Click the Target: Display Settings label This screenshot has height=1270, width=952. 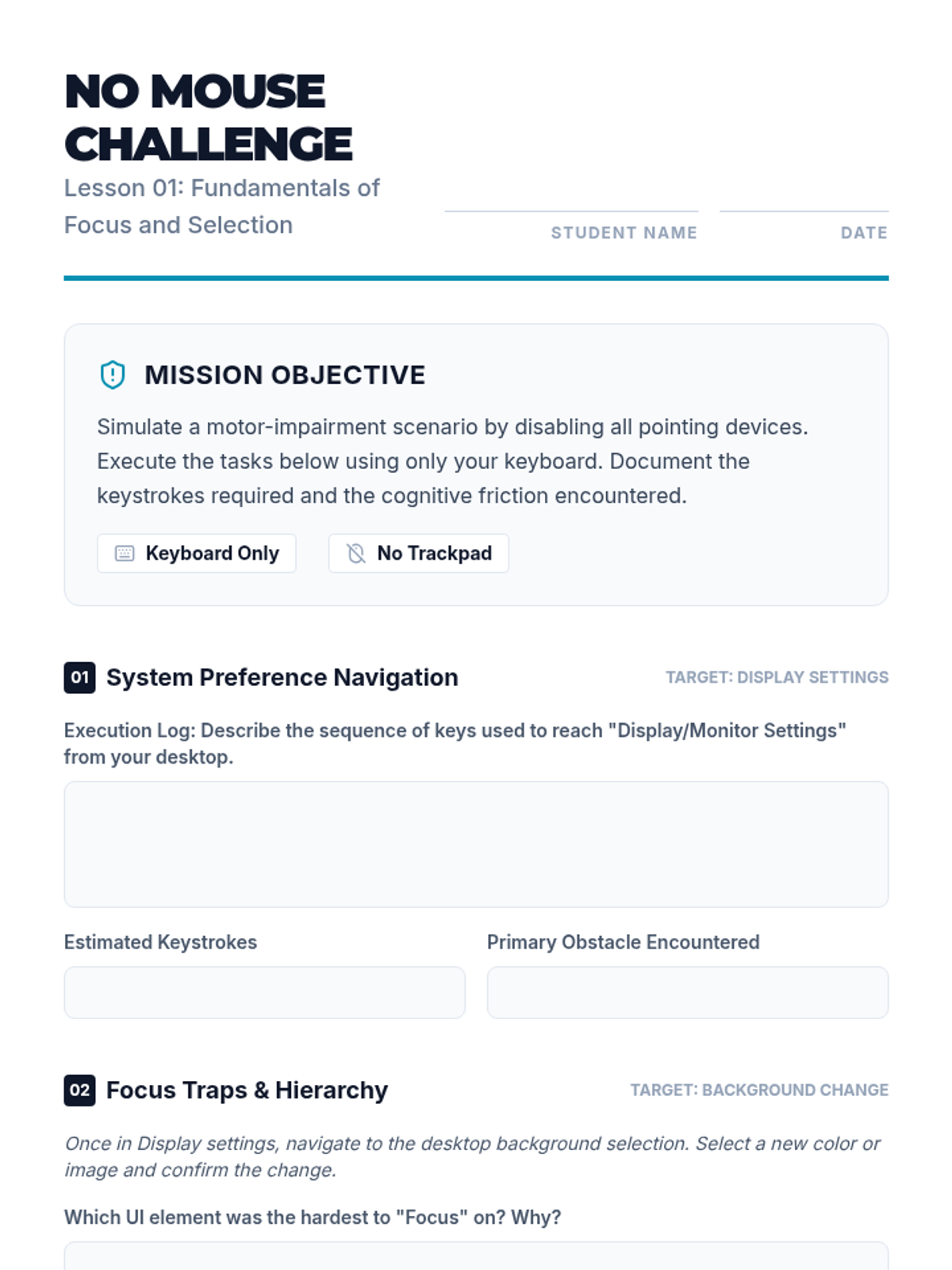coord(777,677)
